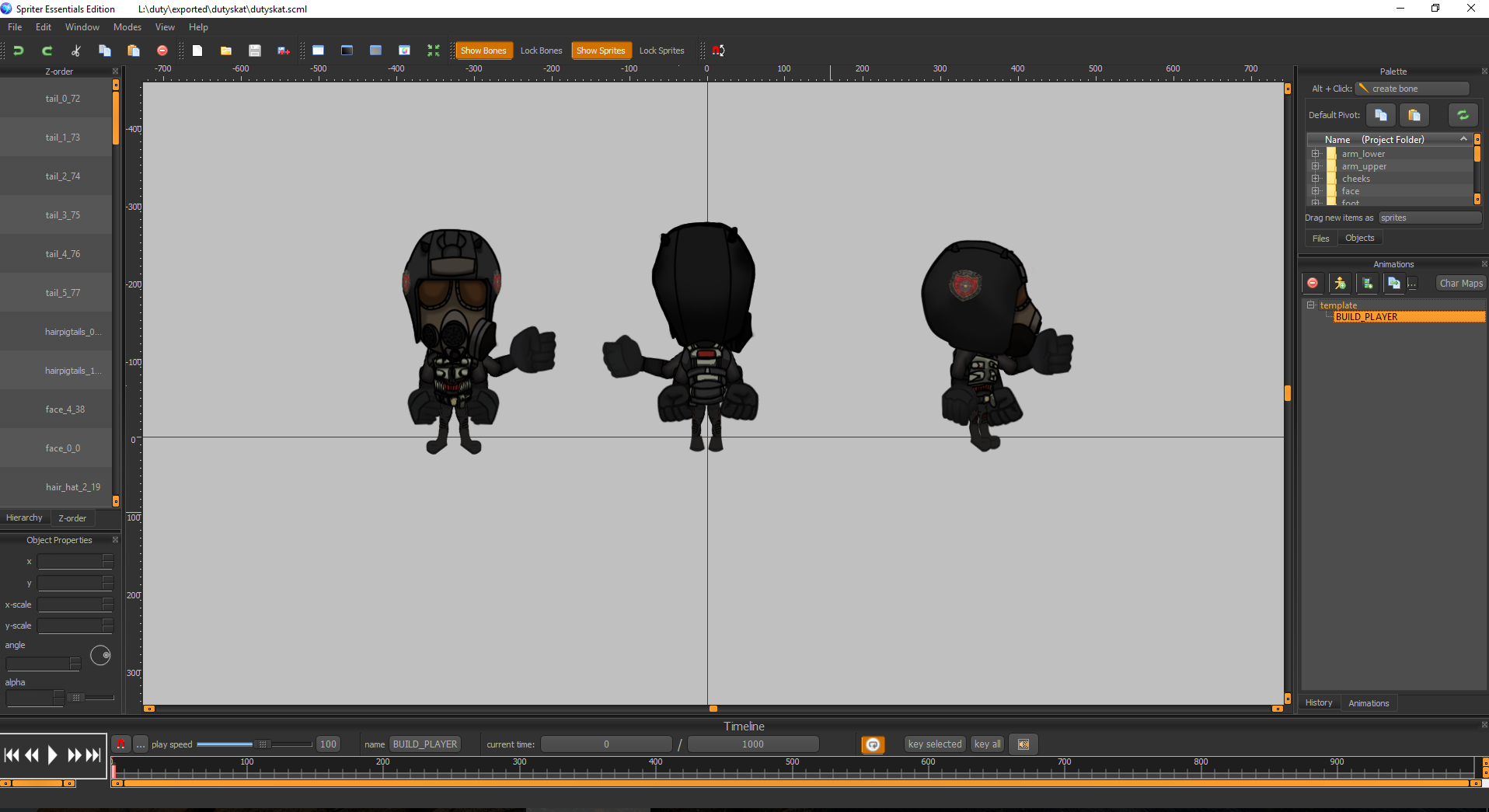Click the play speed slider handle
Viewport: 1489px width, 812px height.
pyautogui.click(x=263, y=744)
